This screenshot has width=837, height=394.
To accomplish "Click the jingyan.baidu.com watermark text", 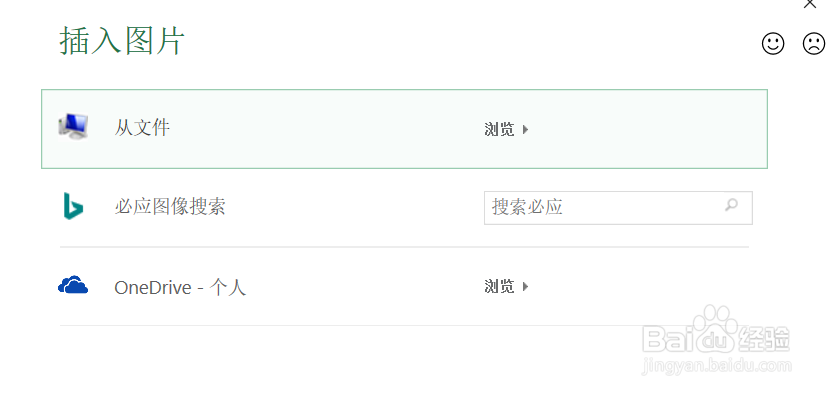I will coord(717,366).
